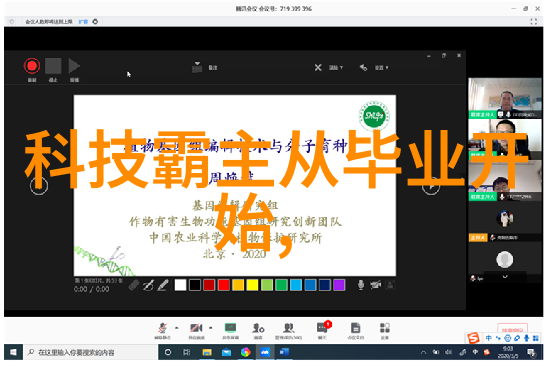Pick the light green ink color swatch
This screenshot has height=367, width=550.
coord(267,285)
